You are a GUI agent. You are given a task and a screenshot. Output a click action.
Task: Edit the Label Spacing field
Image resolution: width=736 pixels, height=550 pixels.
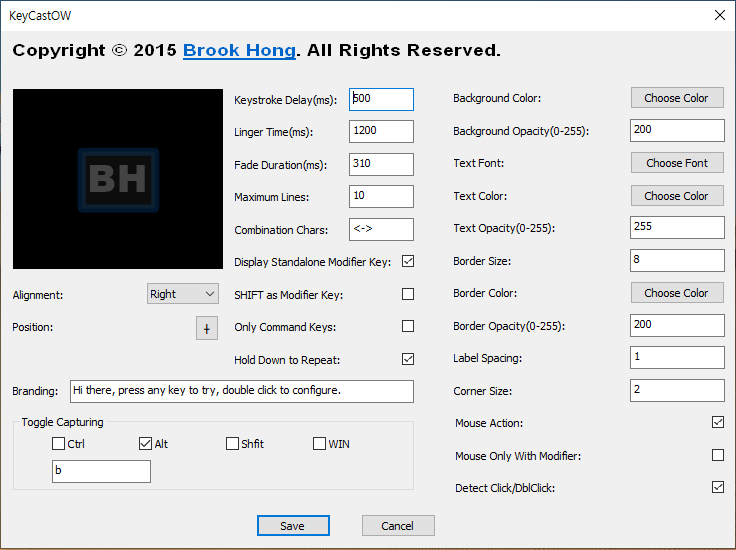[677, 358]
